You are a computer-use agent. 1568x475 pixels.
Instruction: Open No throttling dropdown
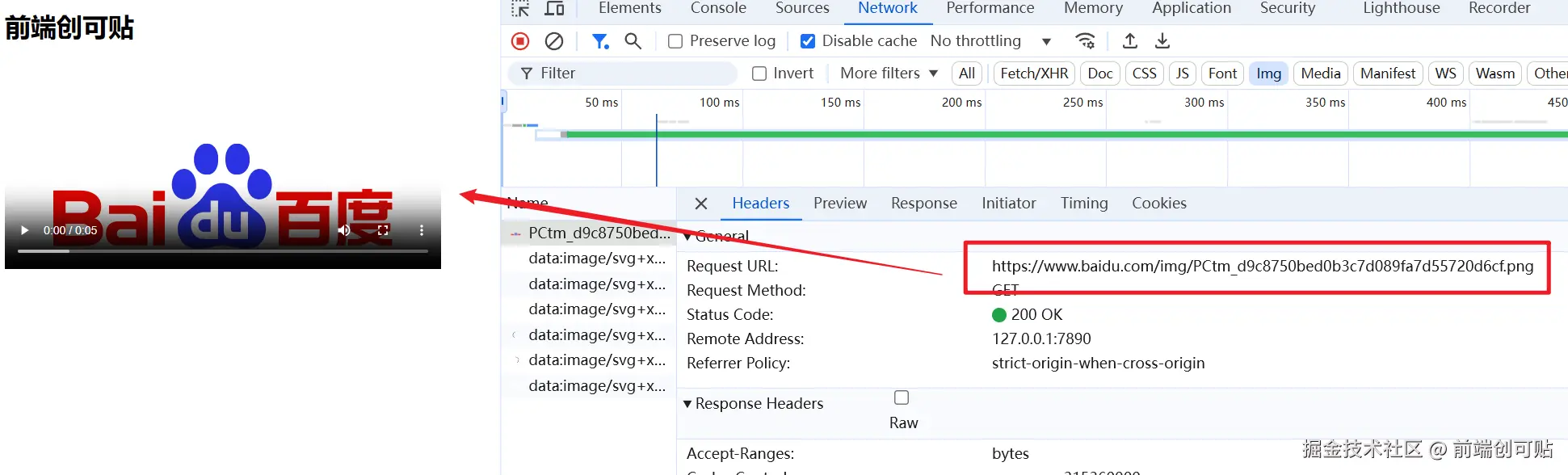[990, 41]
